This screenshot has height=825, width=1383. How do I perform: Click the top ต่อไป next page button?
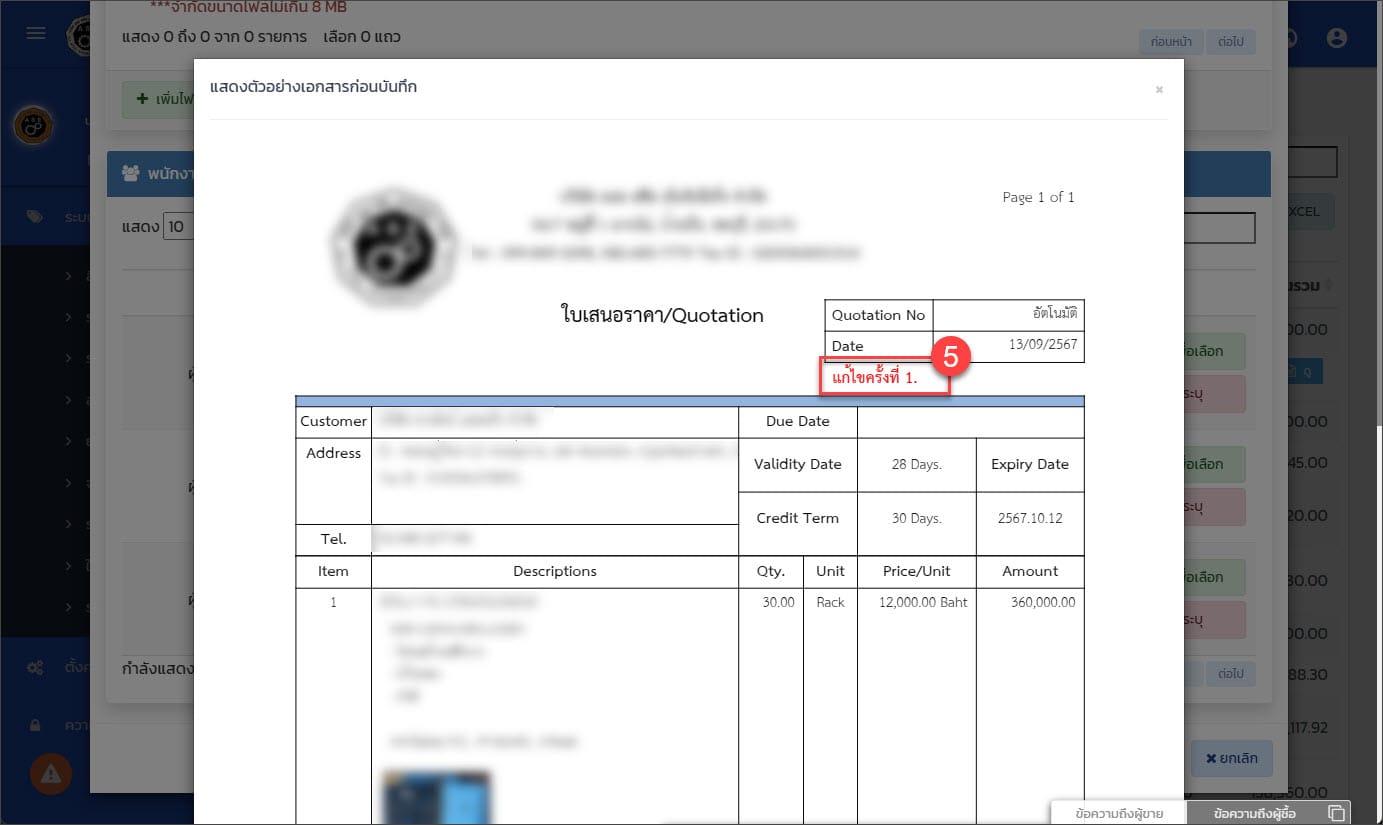click(1230, 42)
